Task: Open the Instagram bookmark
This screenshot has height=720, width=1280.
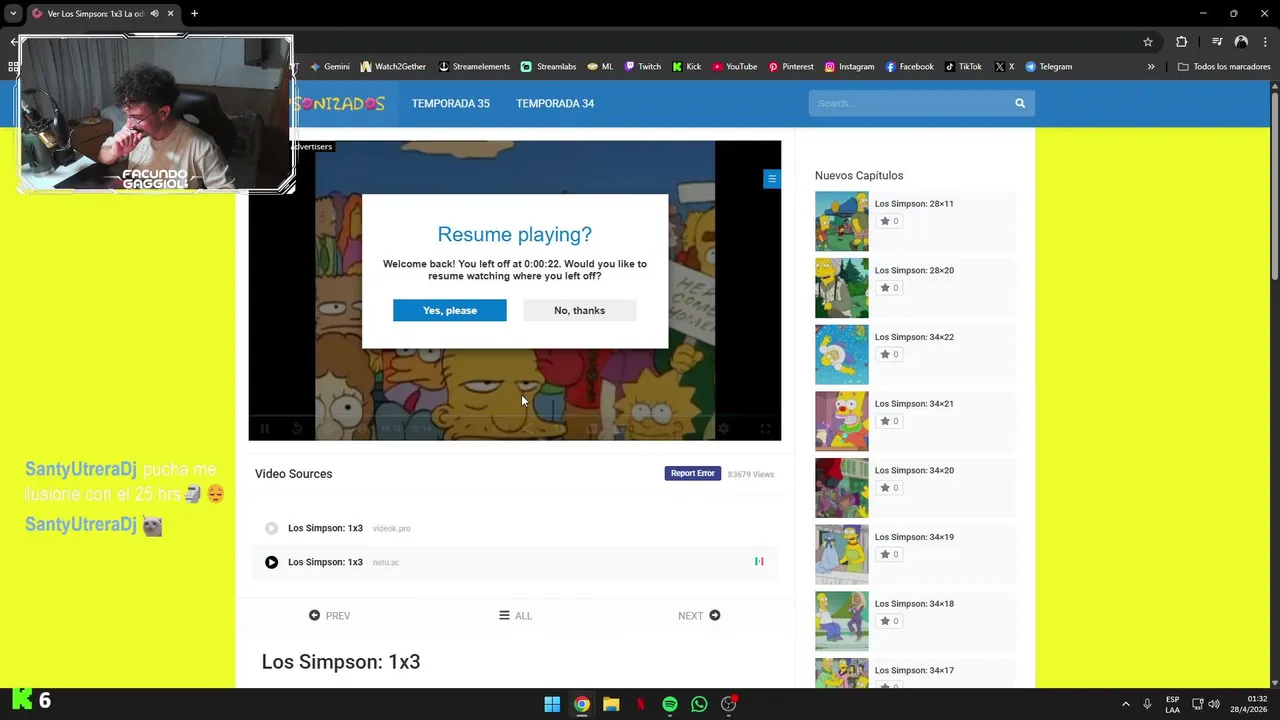Action: [x=849, y=67]
